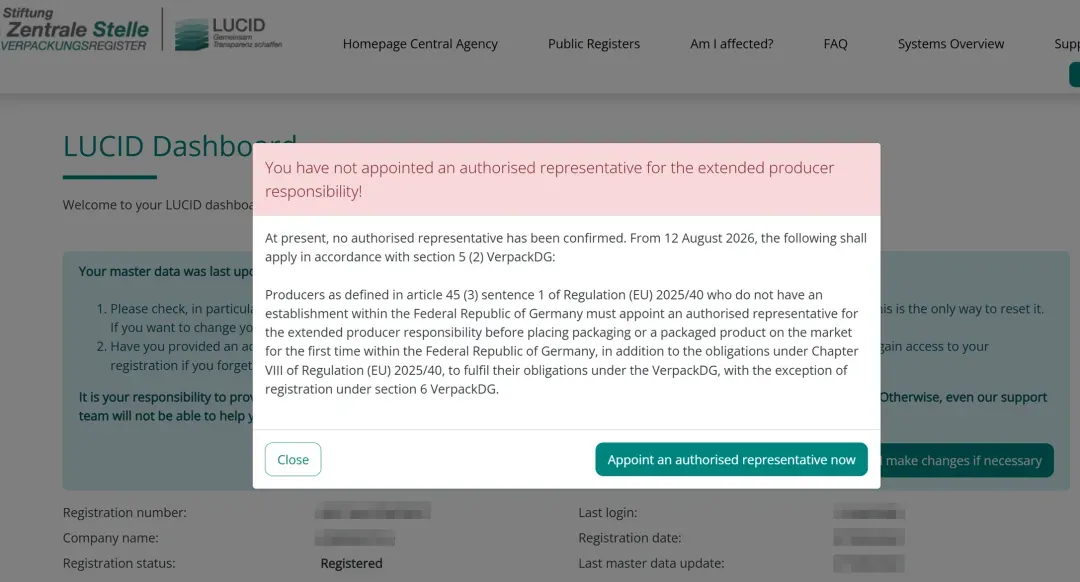Open the partially visible Support menu item
This screenshot has height=582, width=1080.
1067,43
